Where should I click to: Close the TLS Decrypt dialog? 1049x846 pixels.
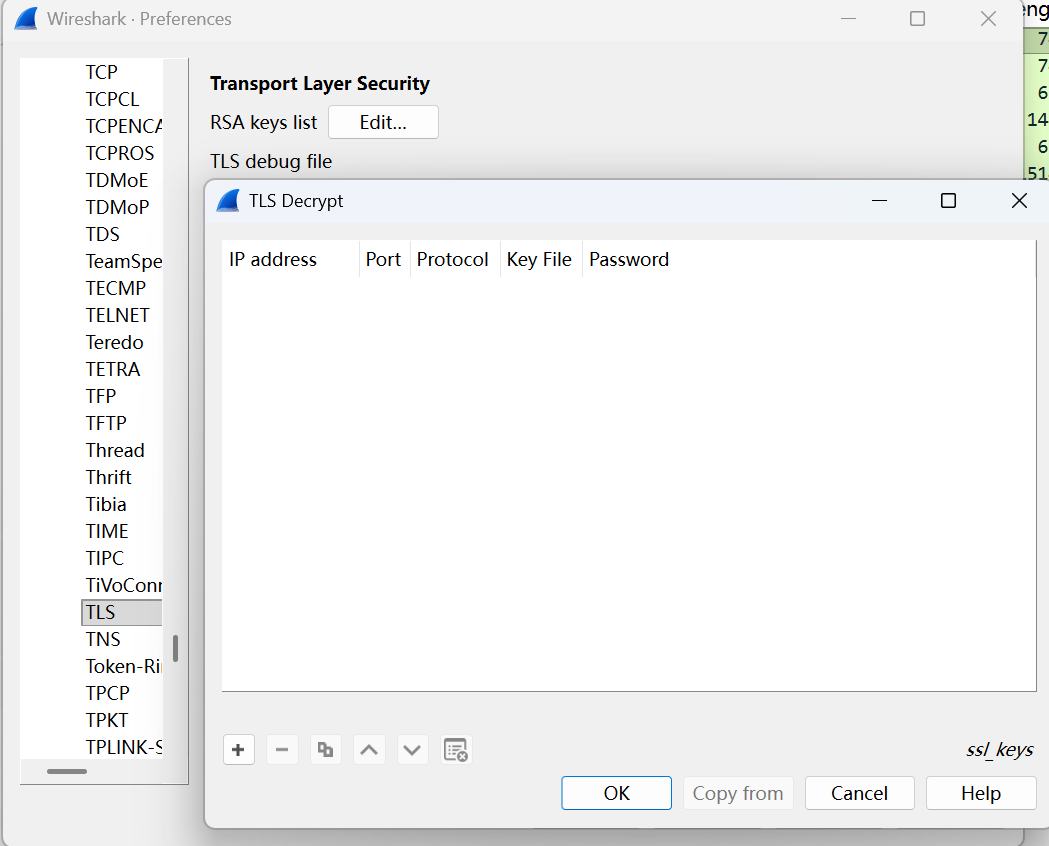pos(1019,201)
